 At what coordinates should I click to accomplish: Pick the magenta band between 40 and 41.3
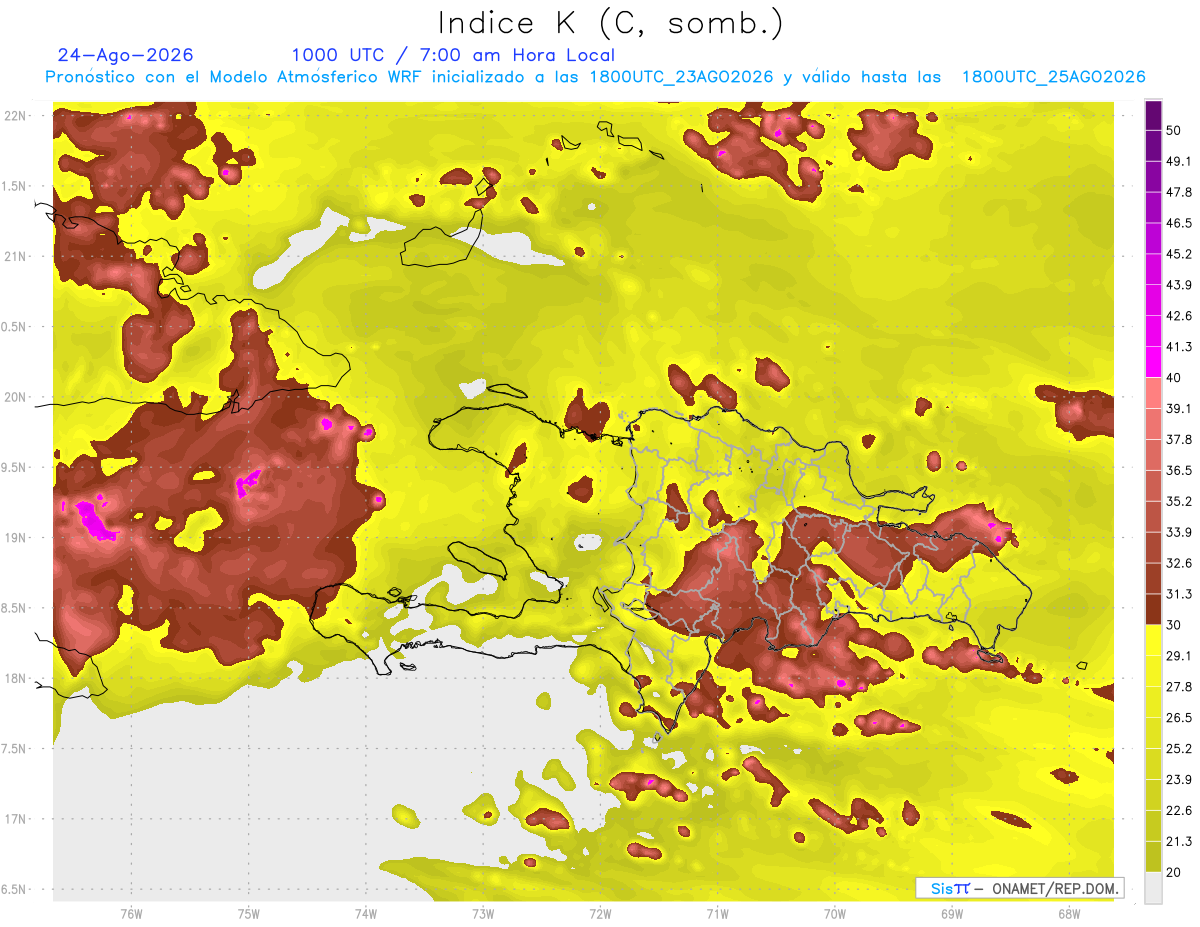point(1153,362)
